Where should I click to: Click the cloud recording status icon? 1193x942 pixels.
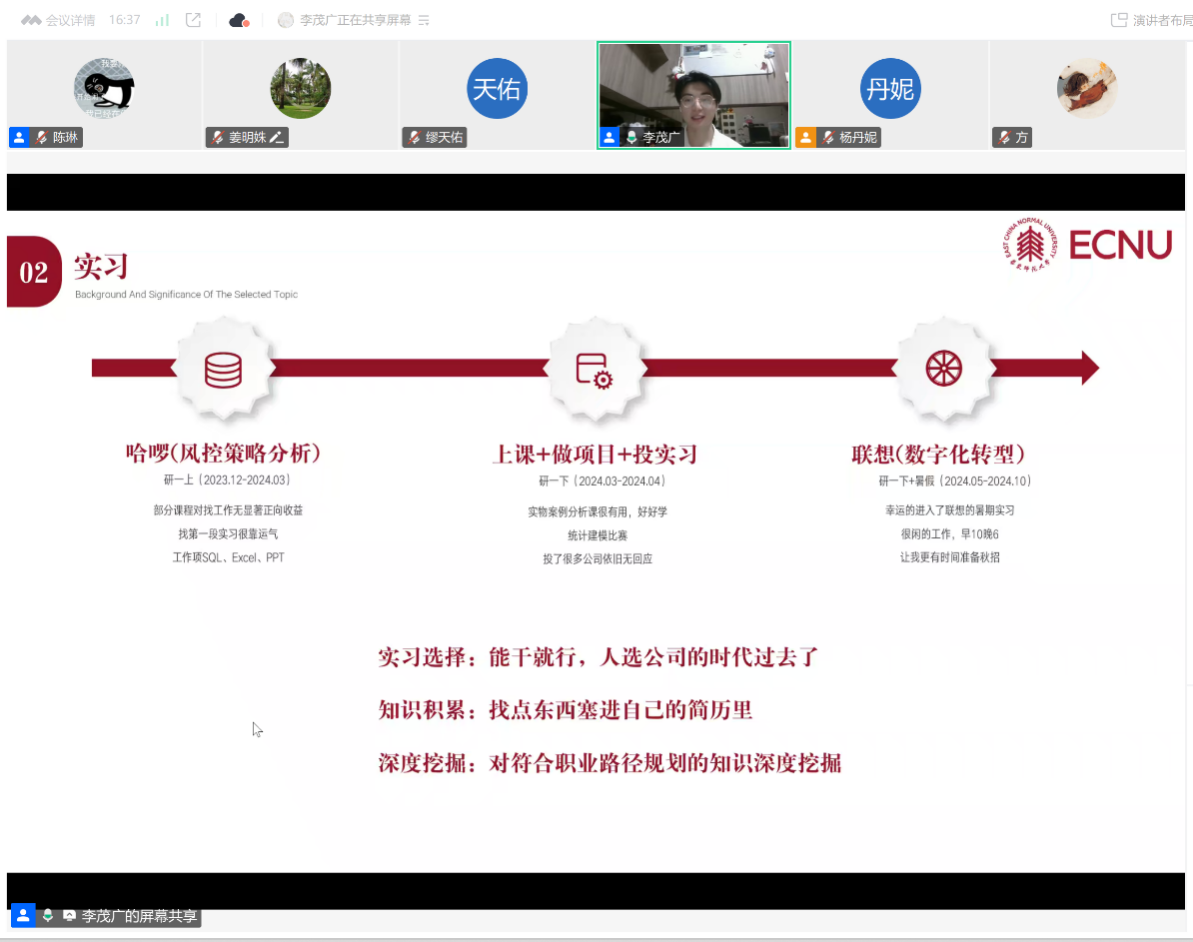pos(238,20)
